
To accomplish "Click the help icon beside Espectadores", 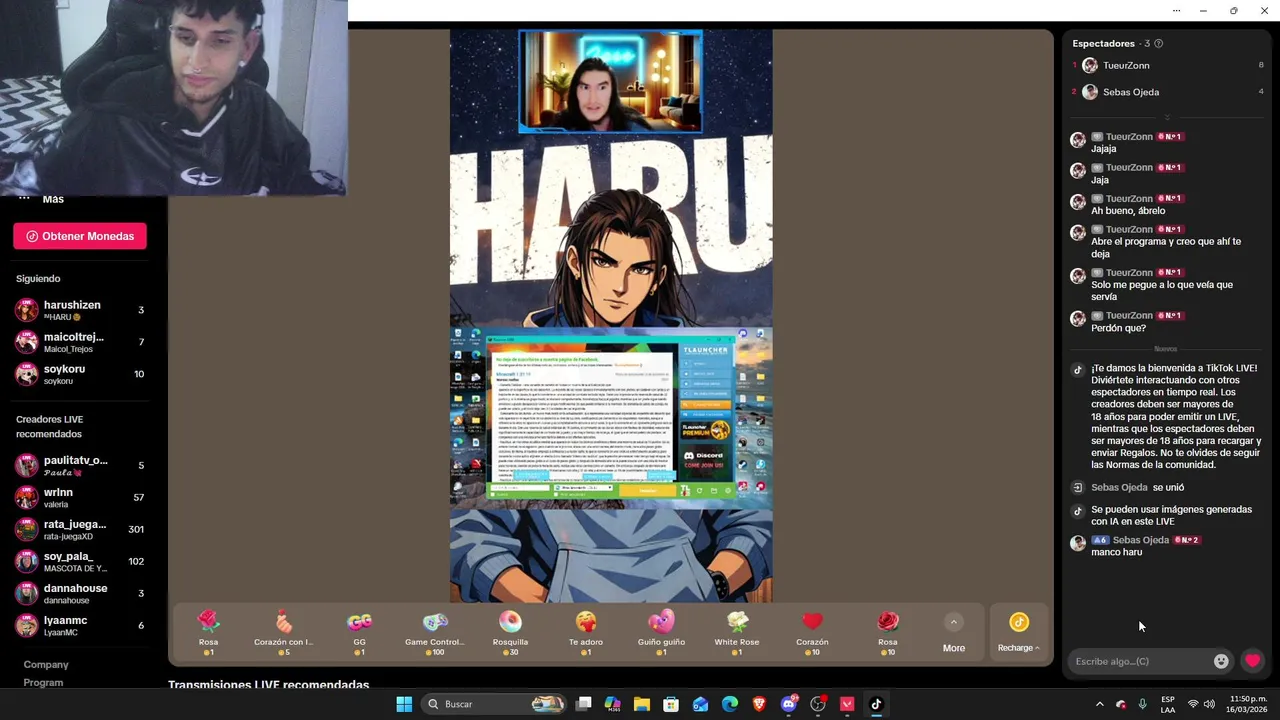I will coord(1158,44).
